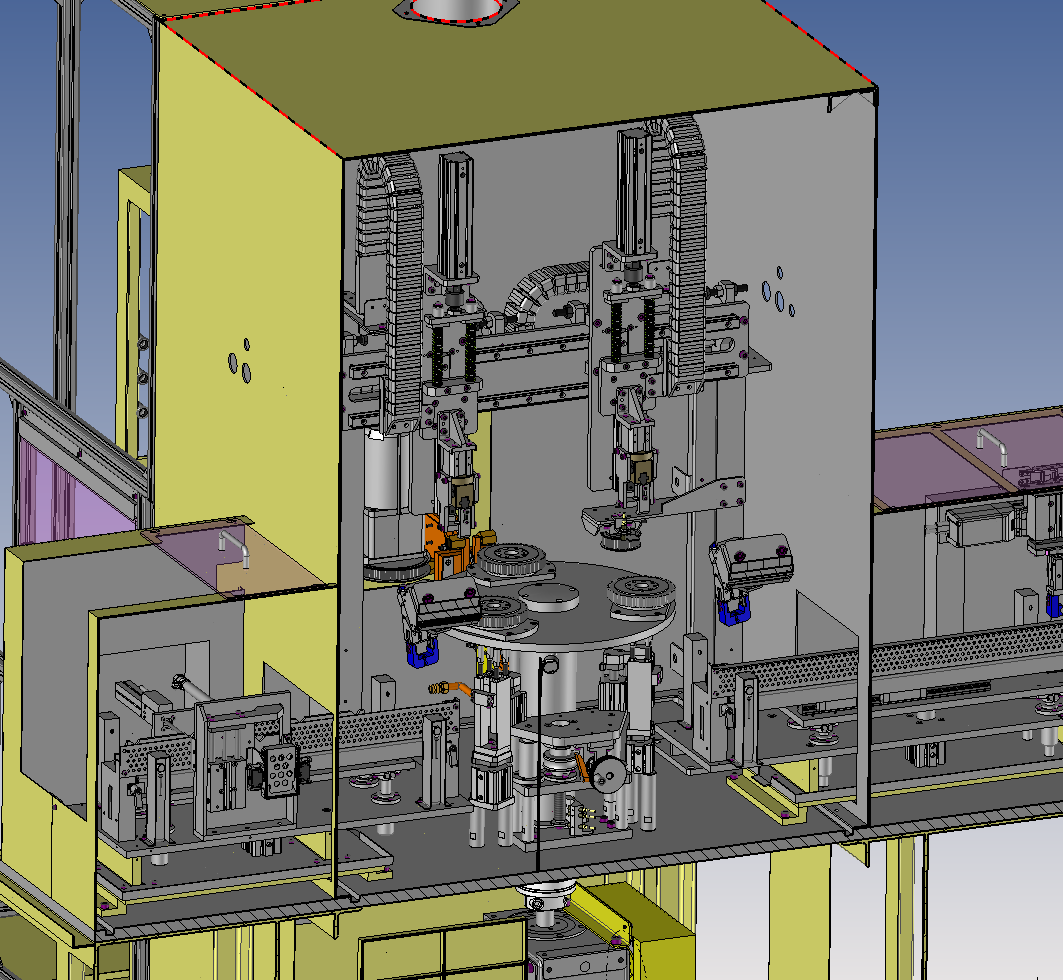Click the handle on the right purple cover
This screenshot has height=980, width=1063.
pos(990,446)
